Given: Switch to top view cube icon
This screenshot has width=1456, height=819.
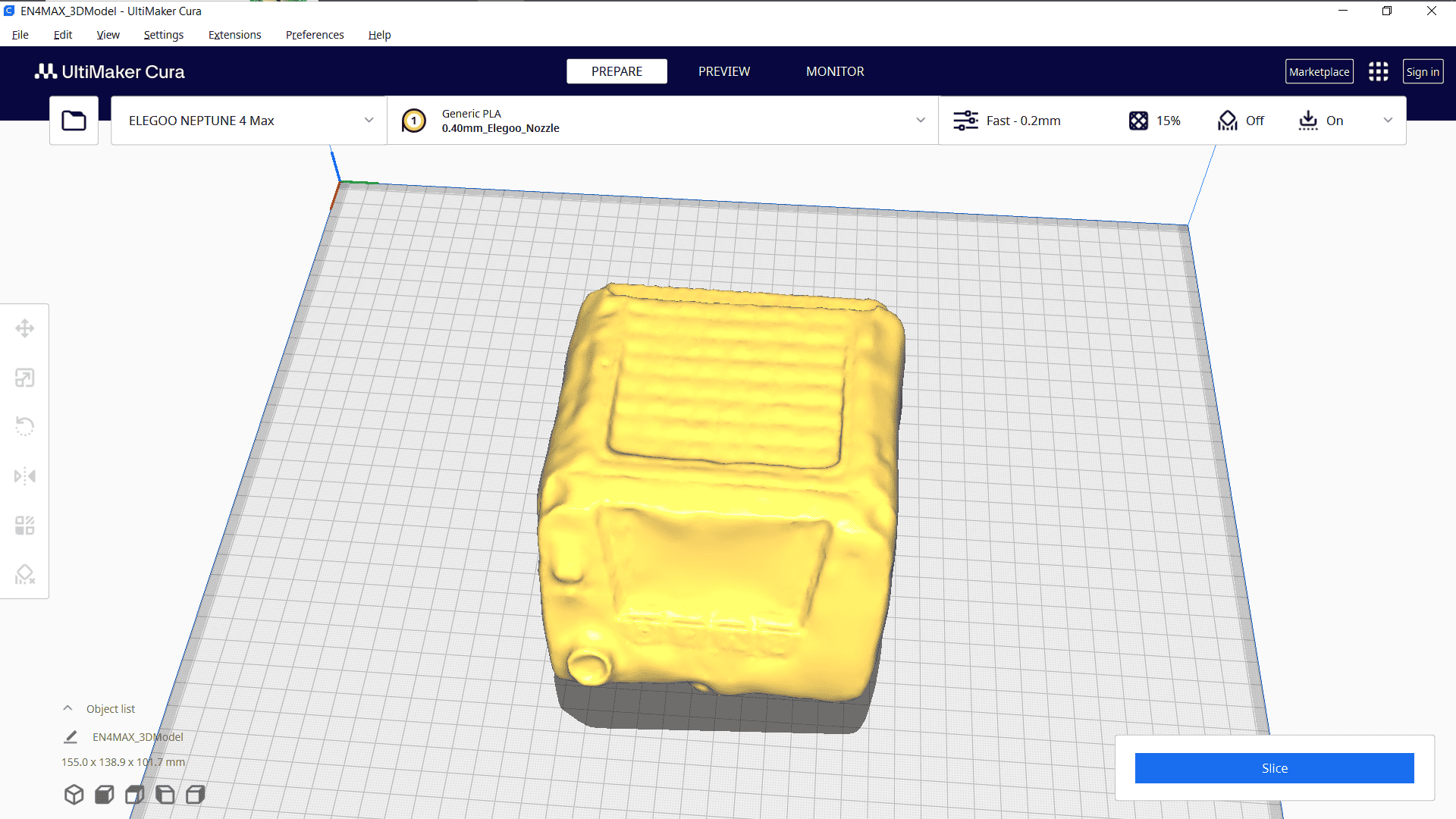Looking at the screenshot, I should pos(135,794).
